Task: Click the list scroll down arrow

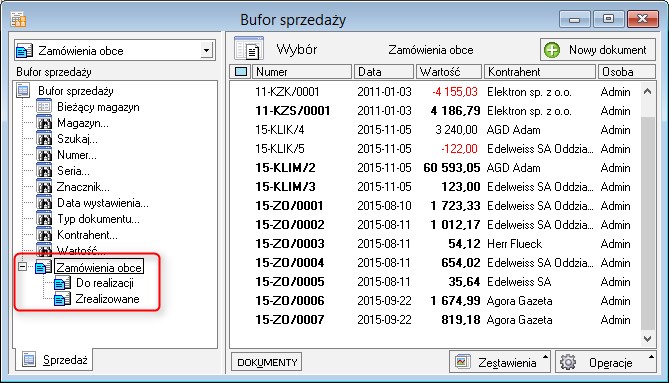Action: (647, 339)
